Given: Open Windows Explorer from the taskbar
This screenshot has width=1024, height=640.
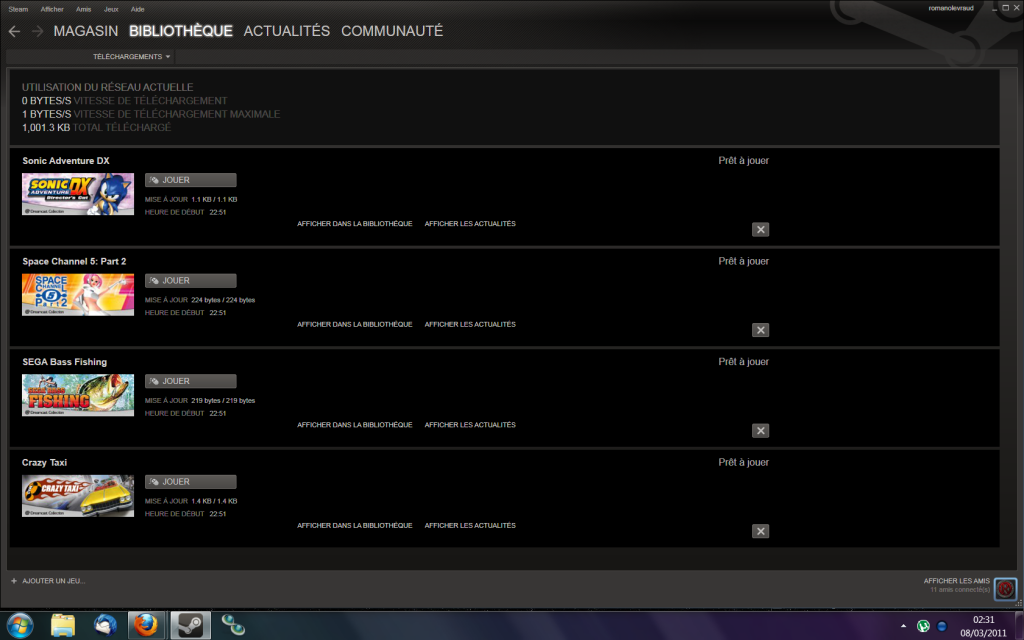Looking at the screenshot, I should [x=63, y=625].
